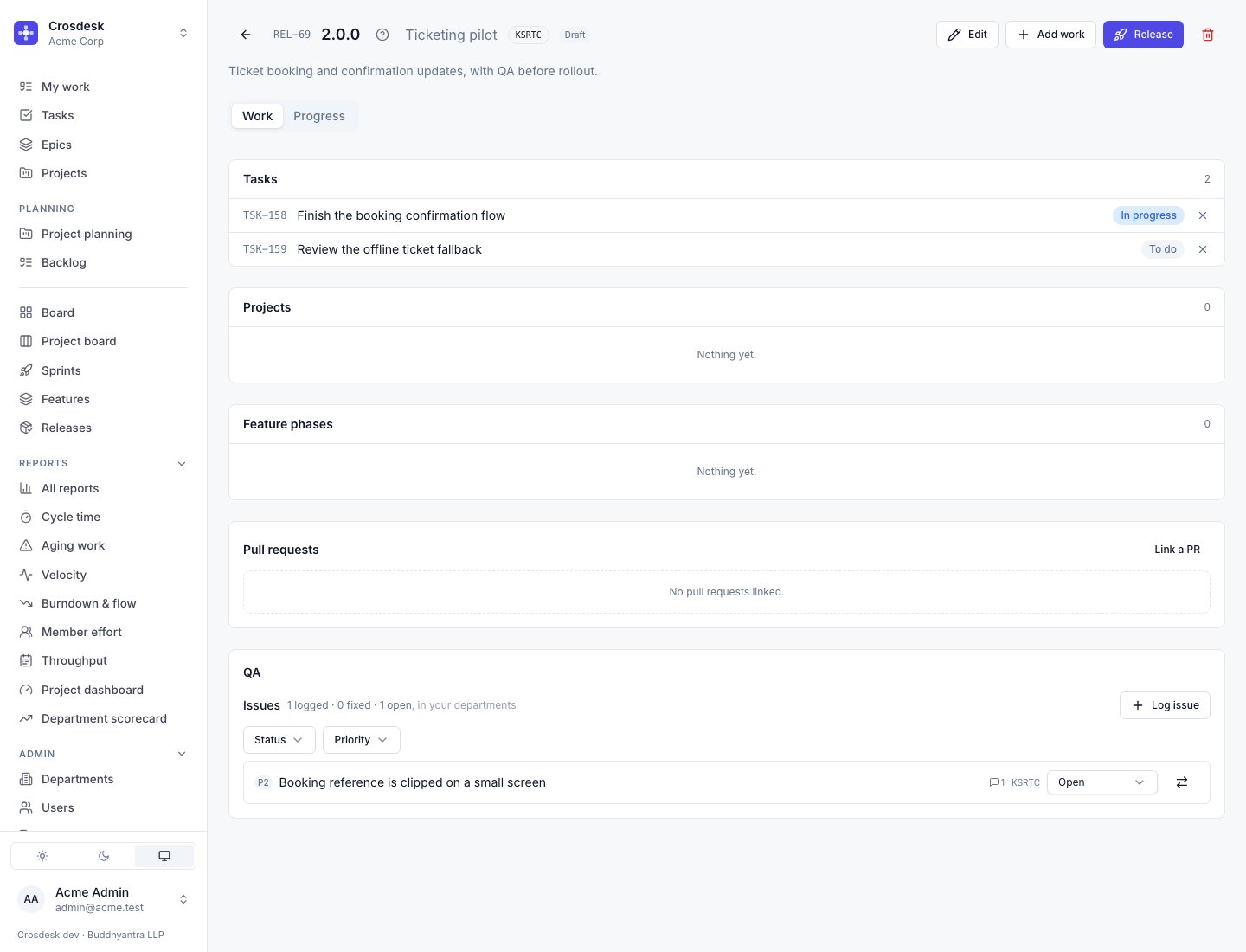Click the Add work button
This screenshot has width=1246, height=952.
pyautogui.click(x=1050, y=35)
